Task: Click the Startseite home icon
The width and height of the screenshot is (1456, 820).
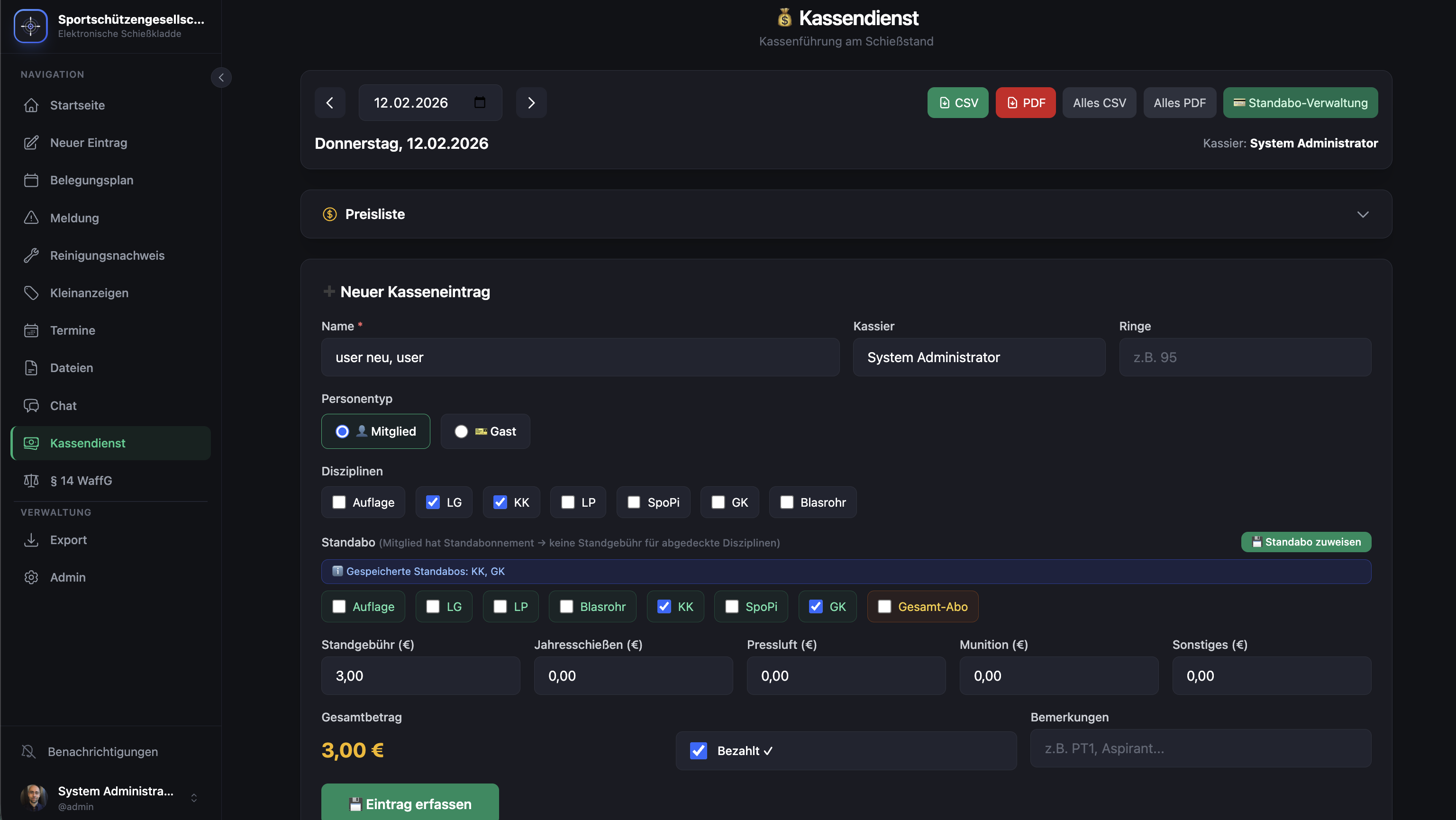Action: coord(31,105)
